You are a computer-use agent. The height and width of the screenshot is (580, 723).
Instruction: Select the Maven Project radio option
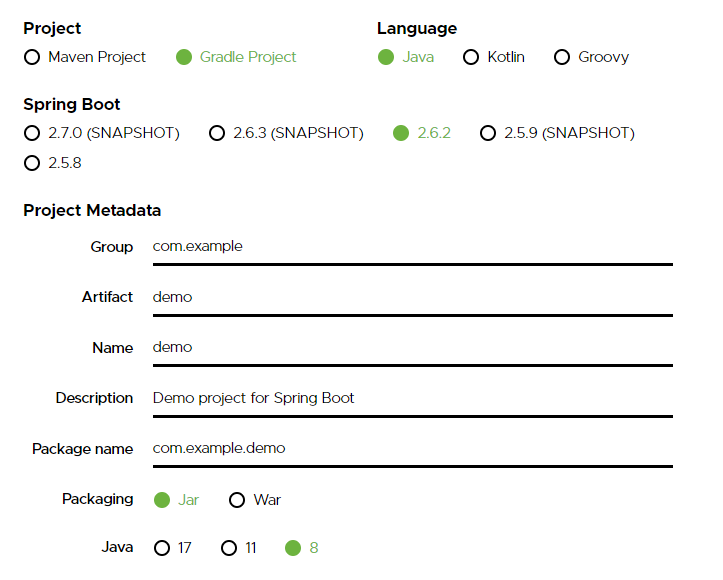[x=32, y=57]
